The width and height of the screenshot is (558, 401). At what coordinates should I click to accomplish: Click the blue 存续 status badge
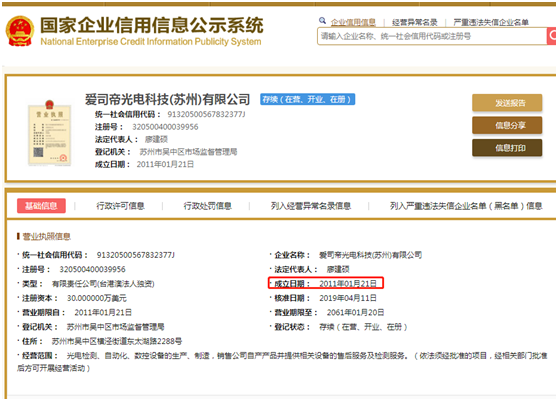click(307, 99)
